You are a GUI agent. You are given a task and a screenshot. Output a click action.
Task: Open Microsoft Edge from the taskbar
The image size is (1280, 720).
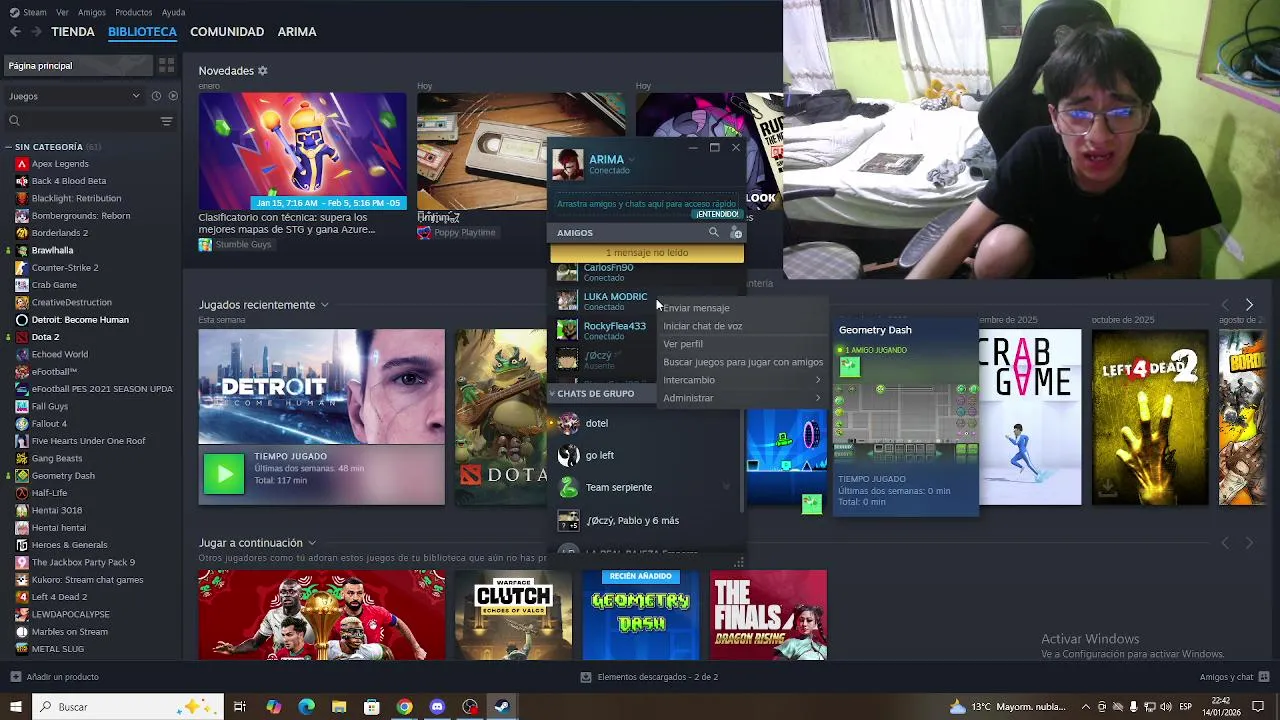[x=306, y=707]
